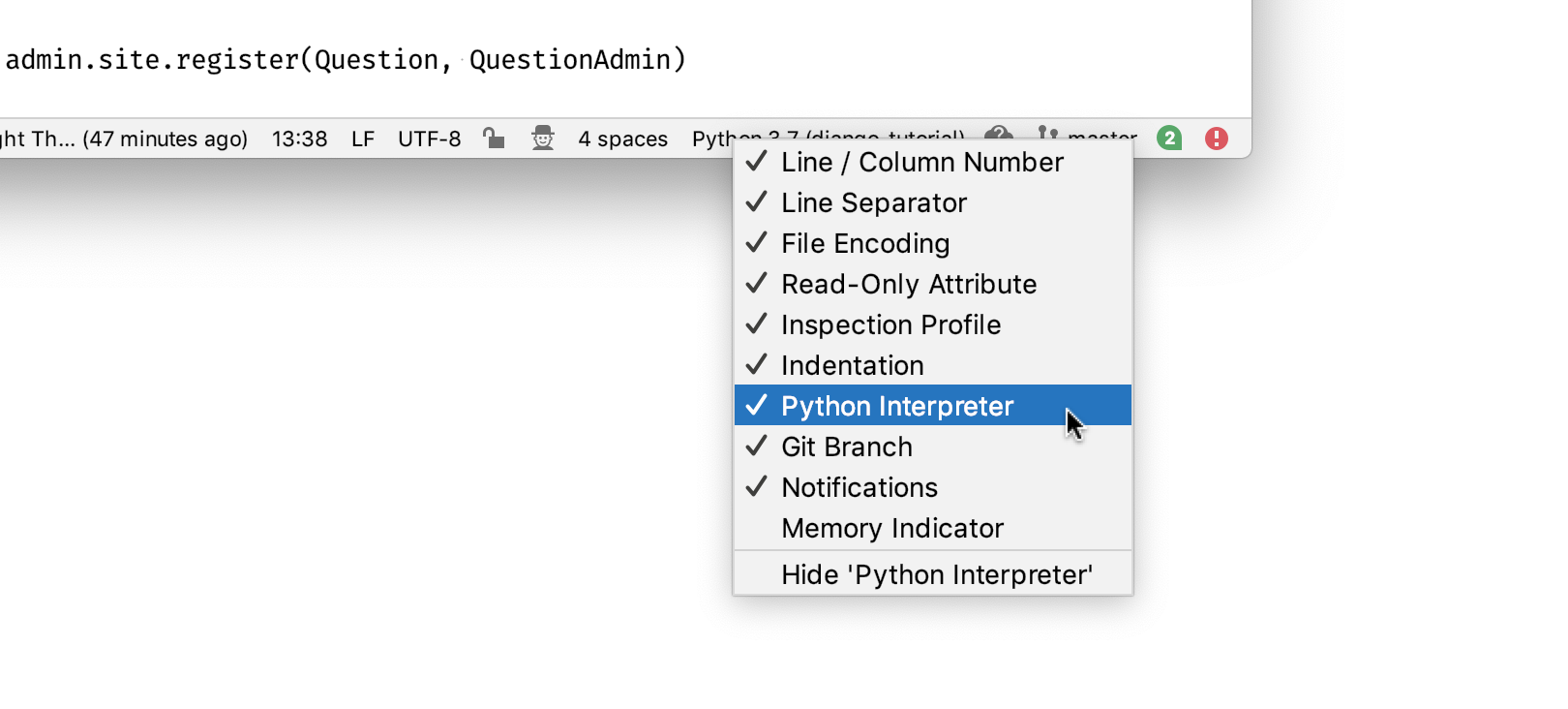Click the read-only lock icon in status bar

[x=495, y=139]
